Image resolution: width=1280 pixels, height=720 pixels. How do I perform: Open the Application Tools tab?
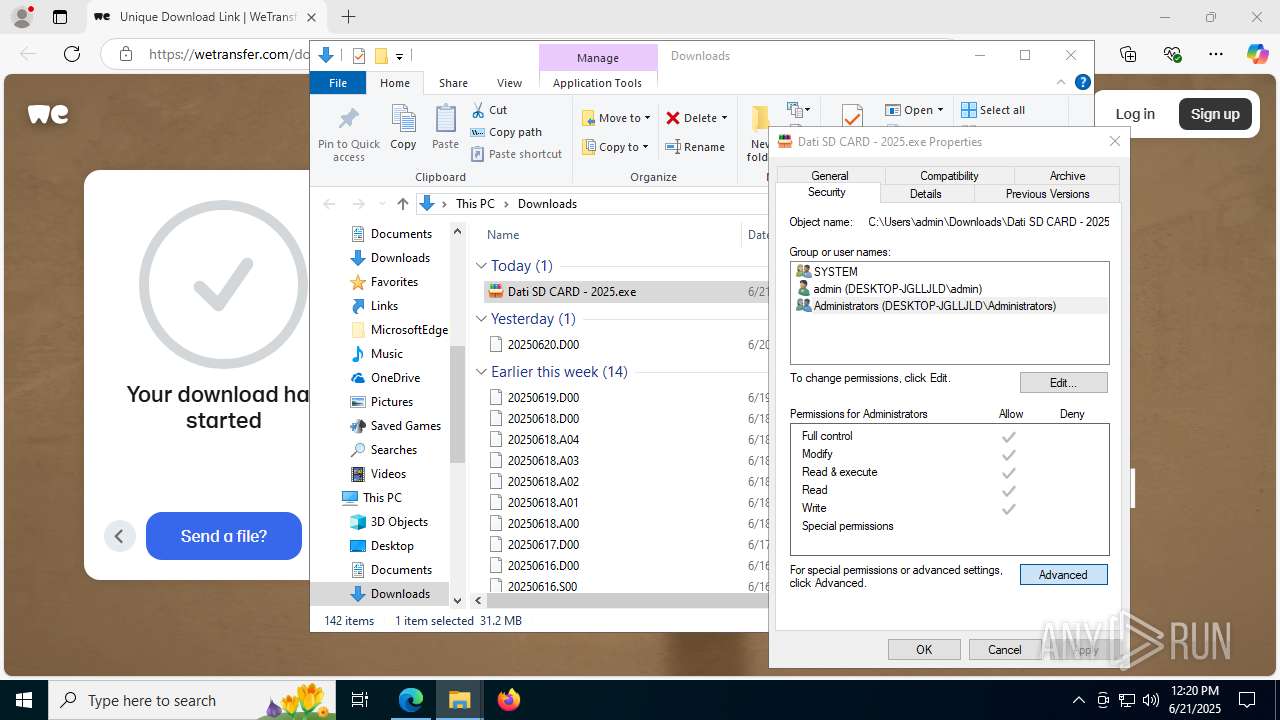click(597, 83)
